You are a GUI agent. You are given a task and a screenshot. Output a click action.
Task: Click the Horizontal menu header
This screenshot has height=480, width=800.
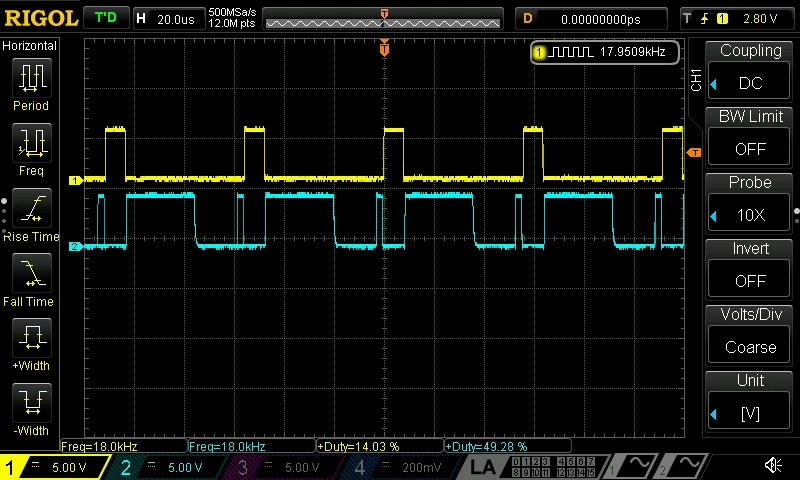pyautogui.click(x=30, y=46)
